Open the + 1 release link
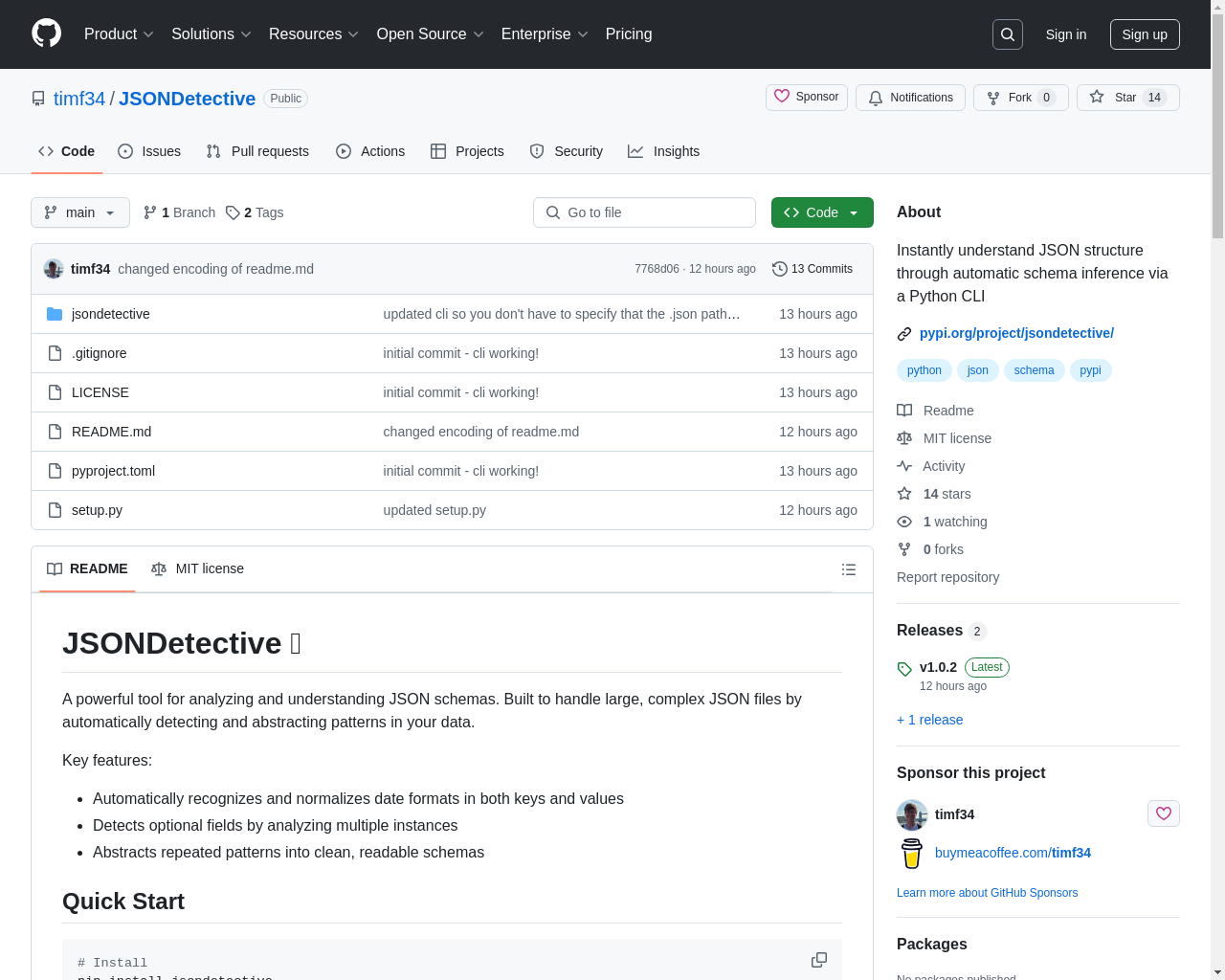The height and width of the screenshot is (980, 1225). 930,720
